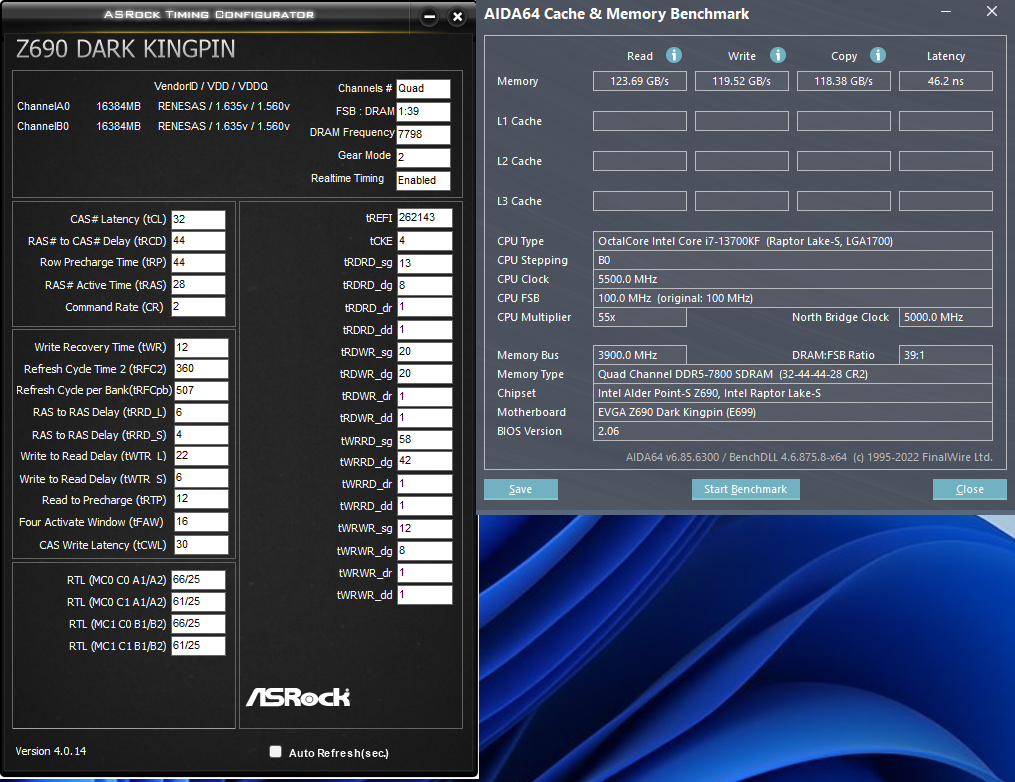Select the tRRD_L value field

pos(201,412)
